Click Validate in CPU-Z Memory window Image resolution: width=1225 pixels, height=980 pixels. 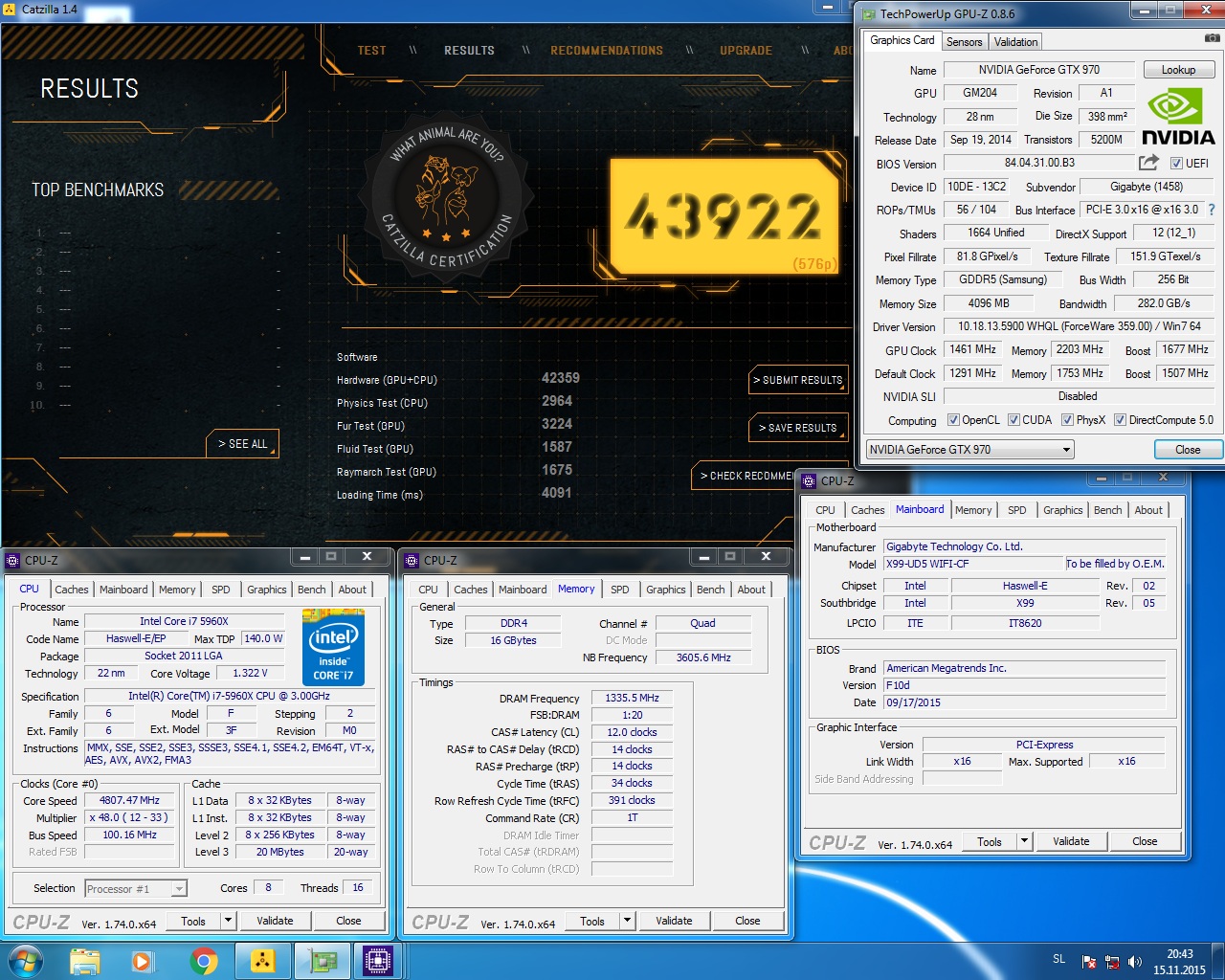coord(674,921)
